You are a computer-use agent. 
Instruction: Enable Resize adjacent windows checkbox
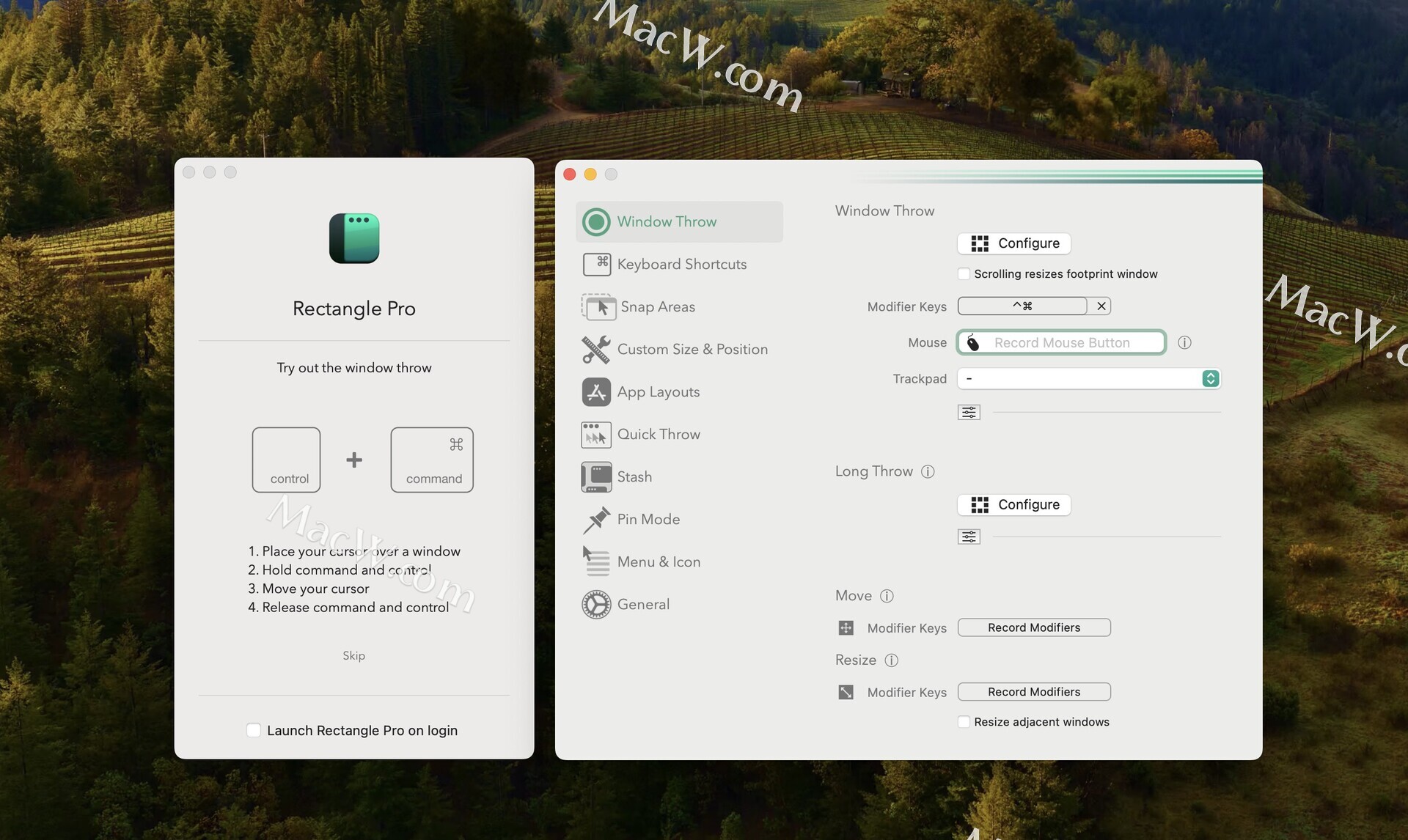pyautogui.click(x=964, y=722)
